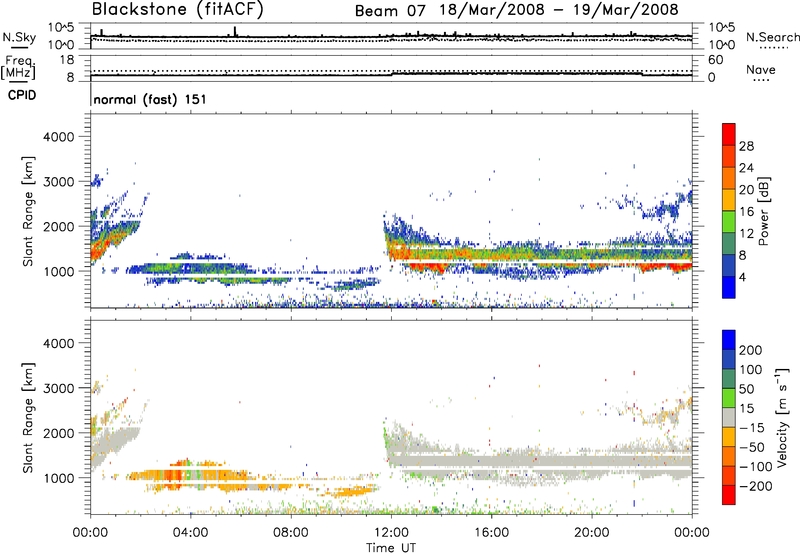
Task: Click the "CPID" row label
Action: tap(22, 95)
